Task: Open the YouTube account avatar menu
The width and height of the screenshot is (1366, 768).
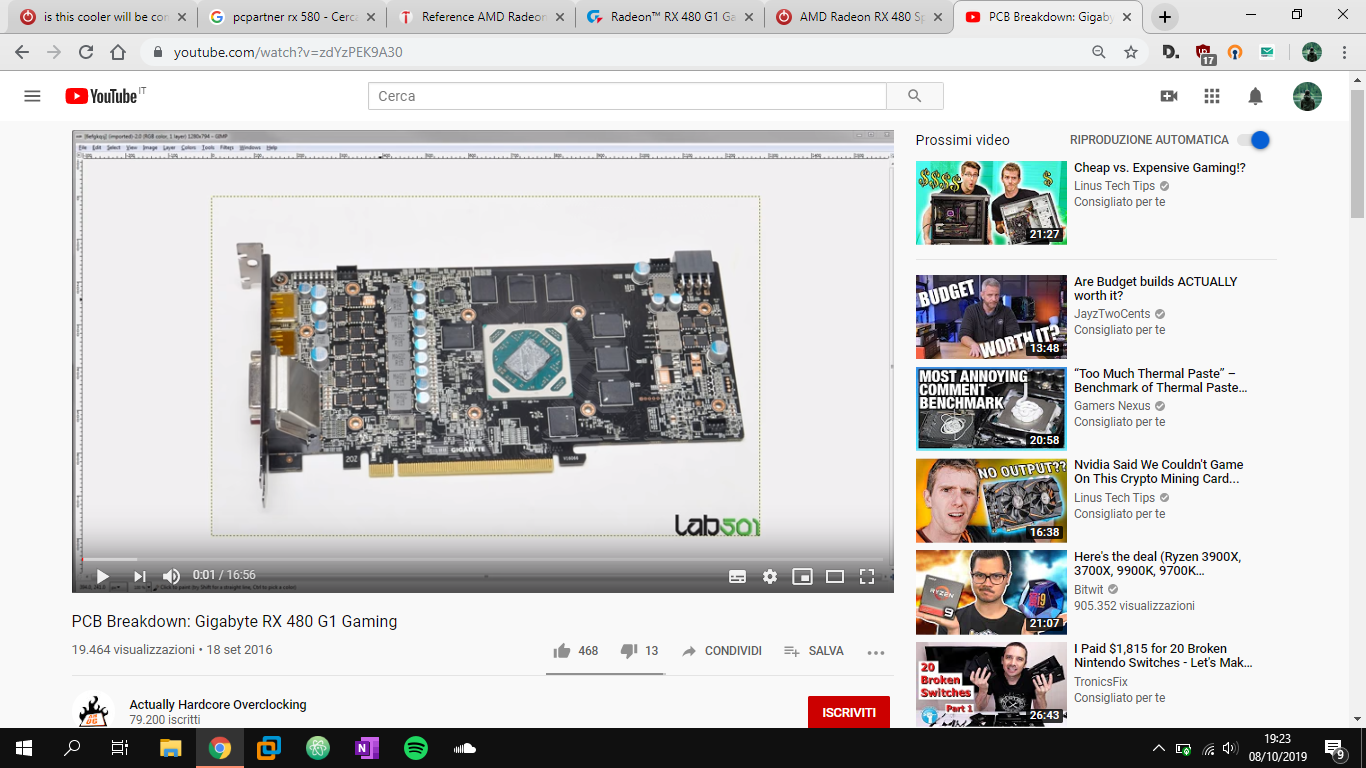Action: (x=1307, y=96)
